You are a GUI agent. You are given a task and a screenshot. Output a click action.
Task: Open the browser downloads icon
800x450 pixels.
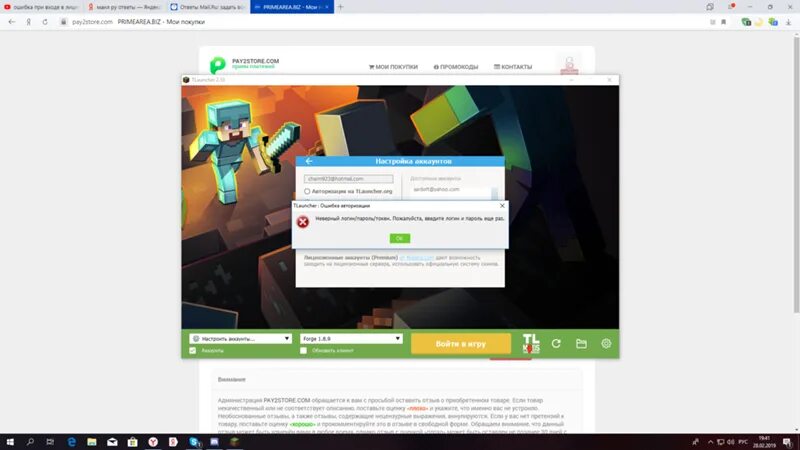[x=788, y=22]
